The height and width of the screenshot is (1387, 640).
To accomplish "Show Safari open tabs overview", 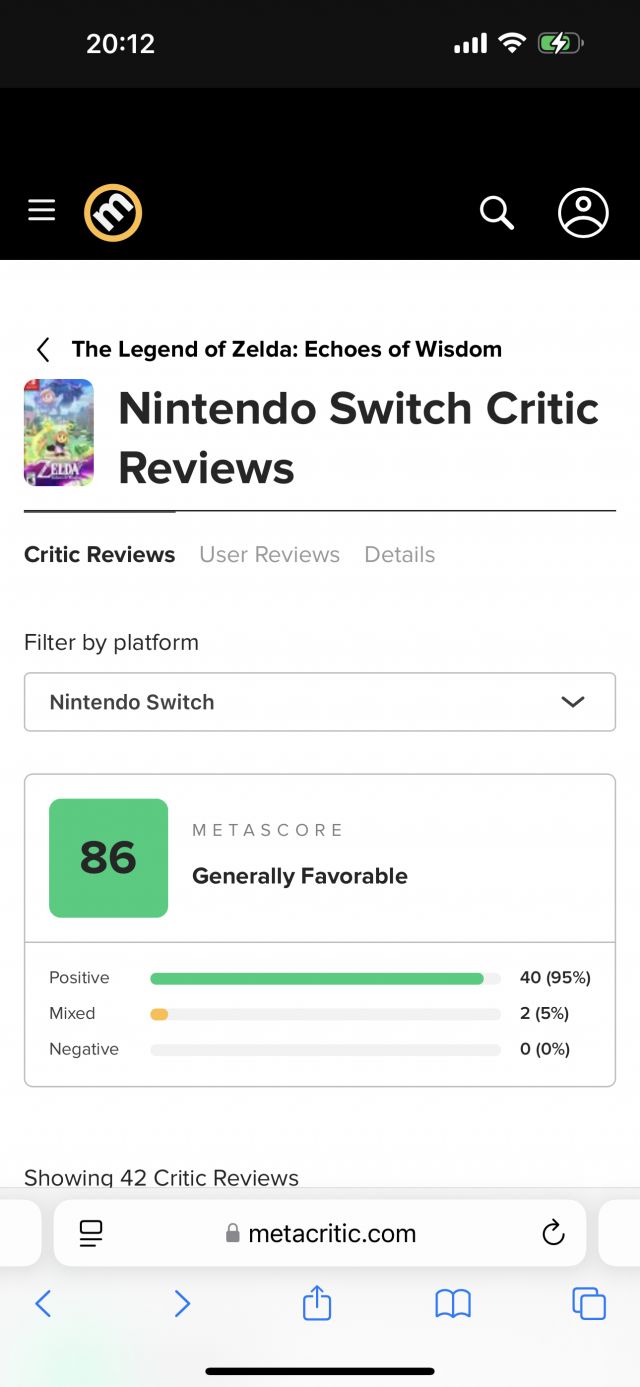I will (588, 1303).
